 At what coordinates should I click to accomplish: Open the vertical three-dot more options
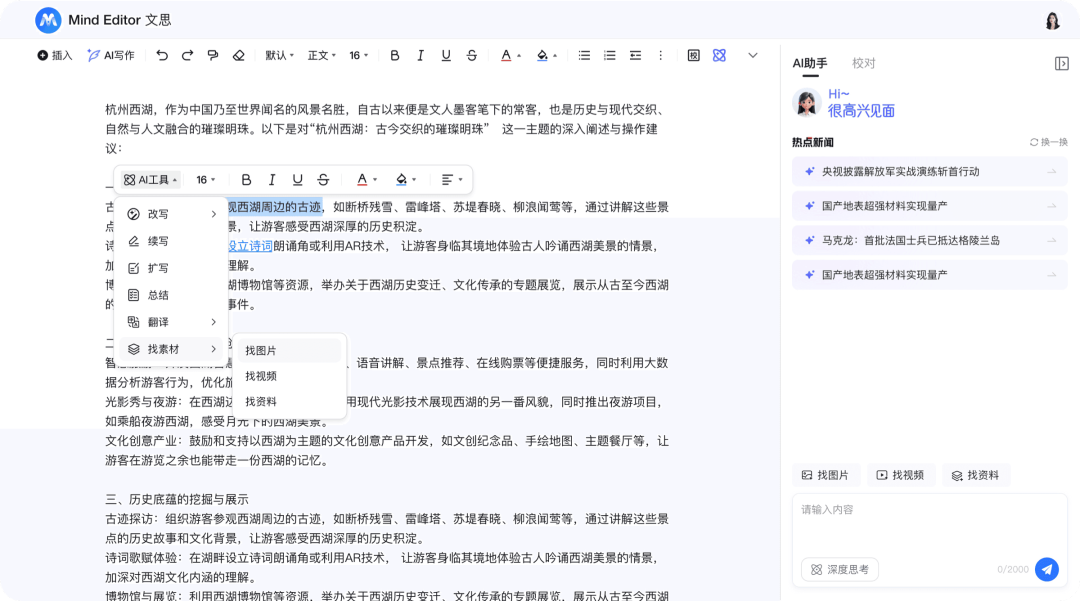661,56
